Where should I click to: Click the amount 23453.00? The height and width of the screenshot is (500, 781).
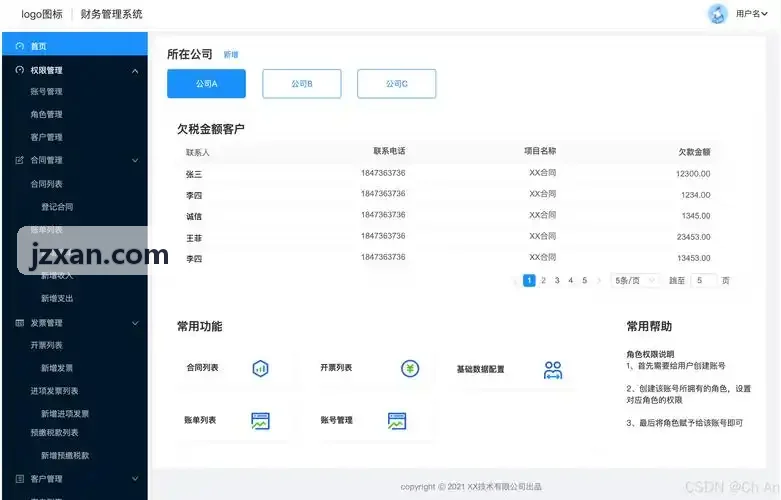pos(693,237)
